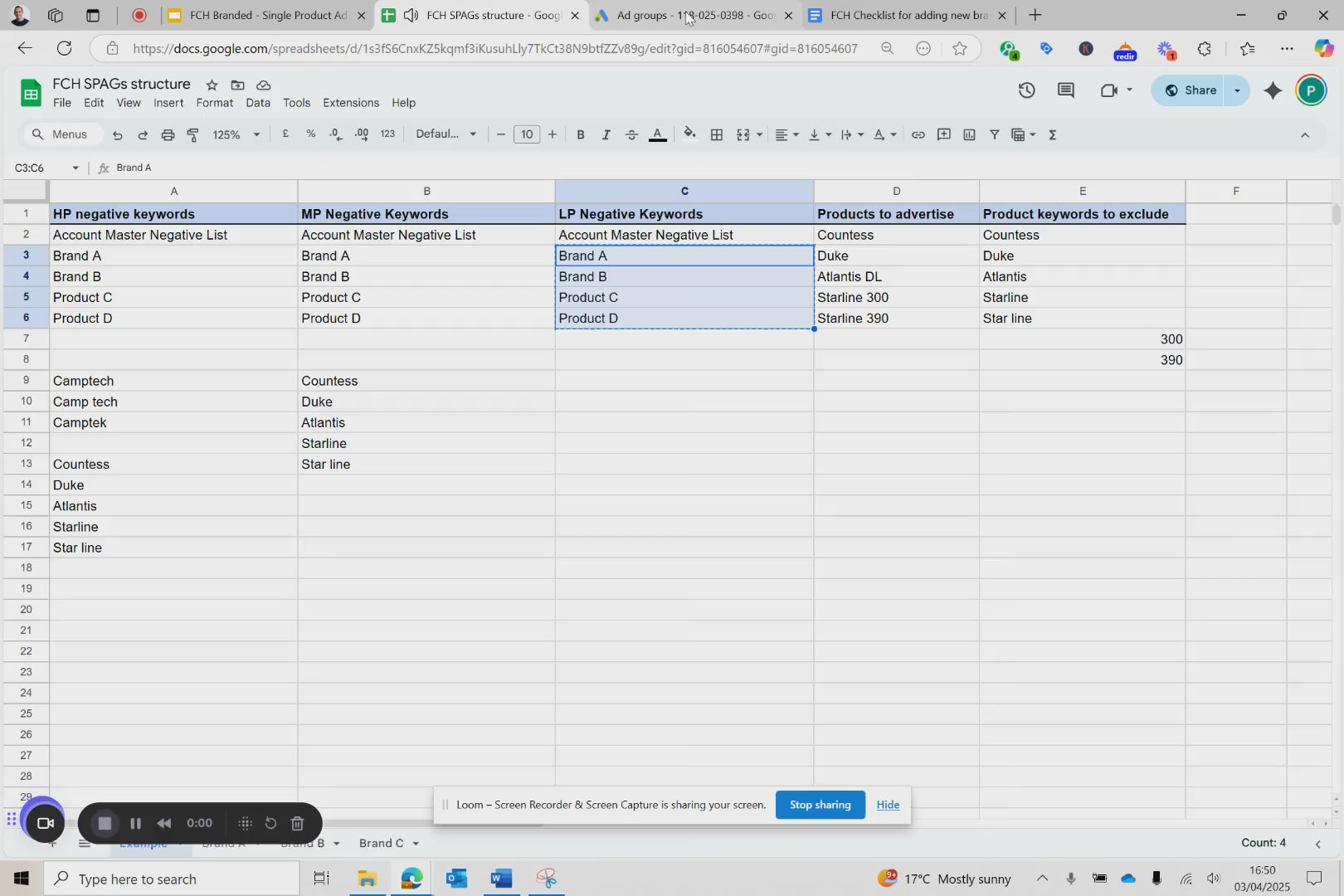Image resolution: width=1344 pixels, height=896 pixels.
Task: Click the redo arrow icon
Action: (x=143, y=134)
